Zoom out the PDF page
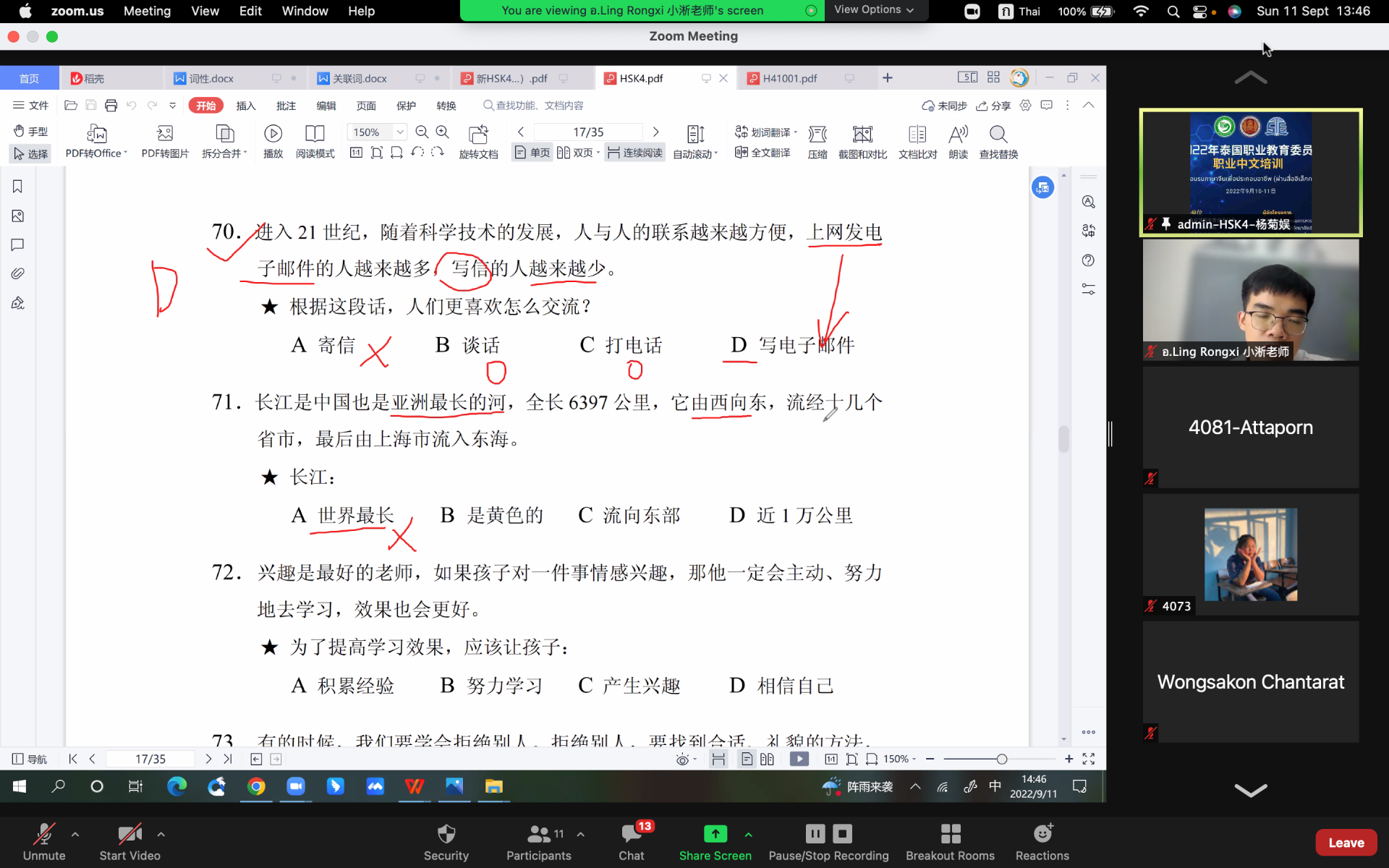 coord(422,132)
